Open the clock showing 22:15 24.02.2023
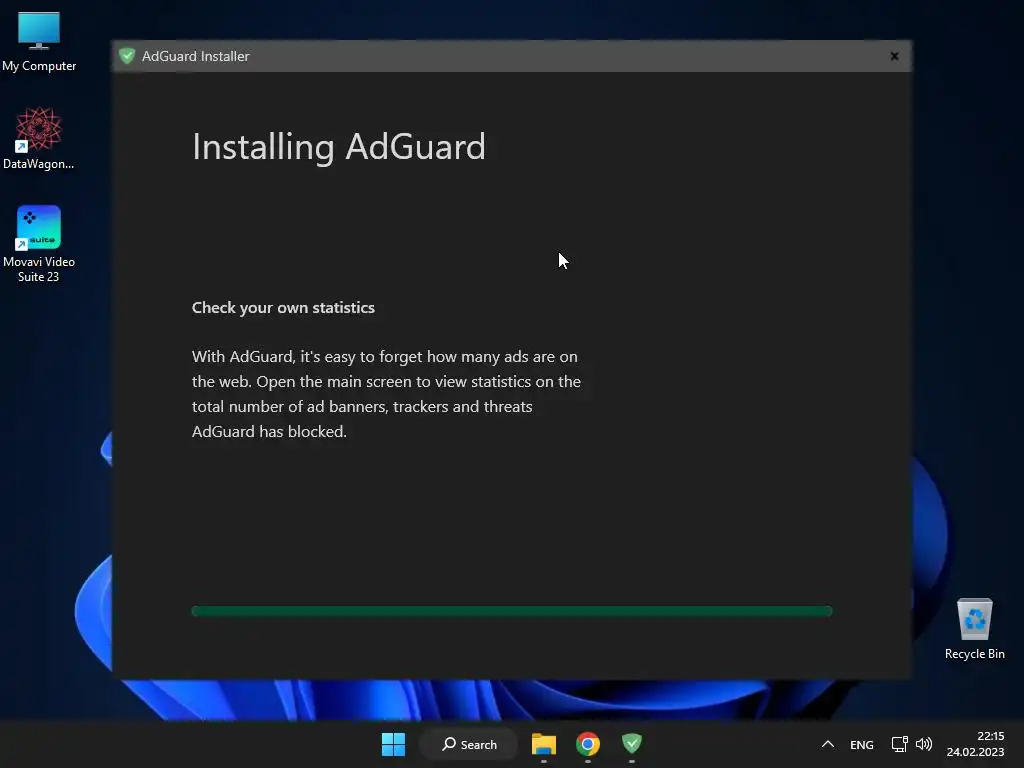The image size is (1024, 768). 975,744
